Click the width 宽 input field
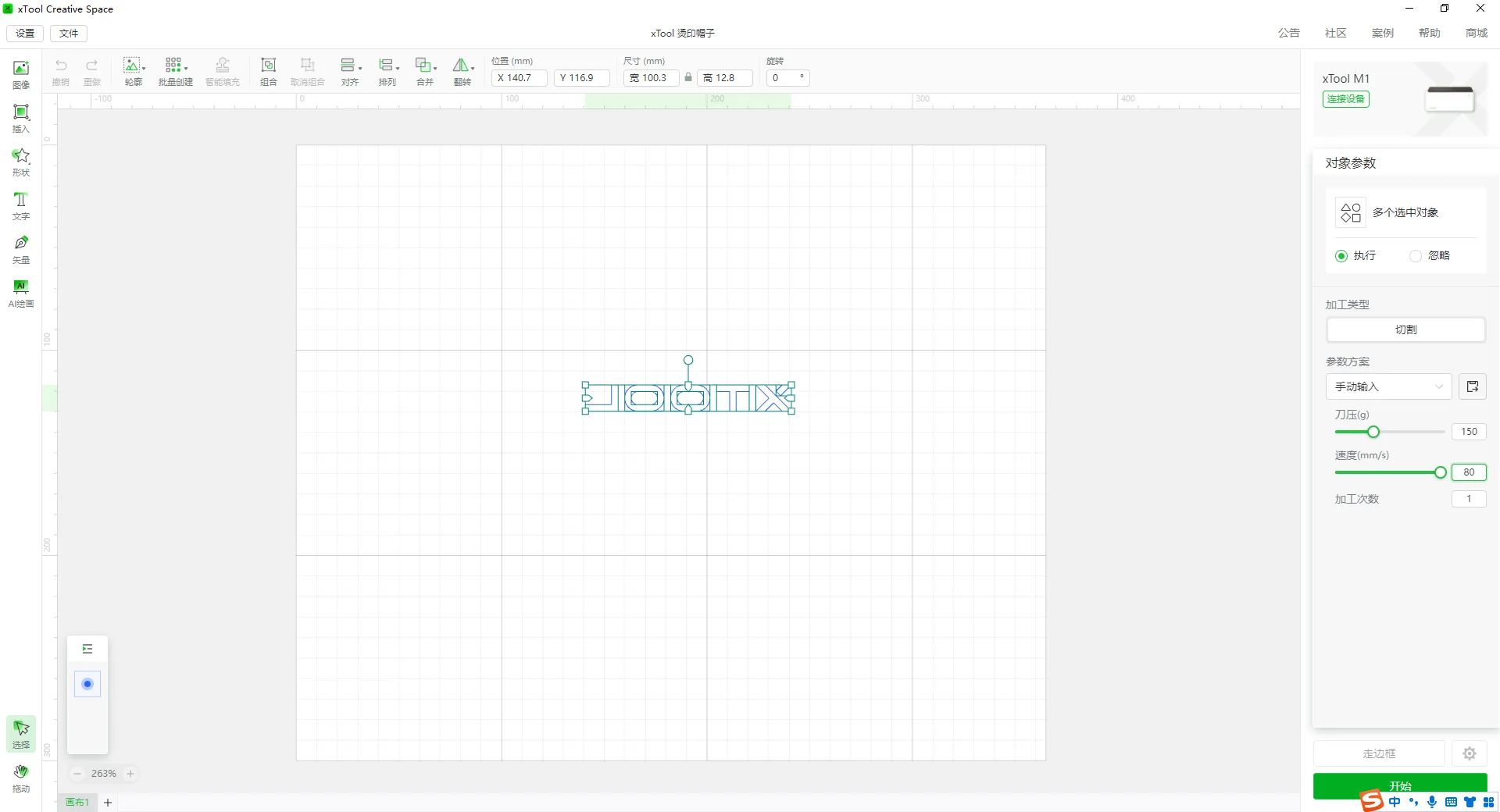1500x812 pixels. (652, 77)
